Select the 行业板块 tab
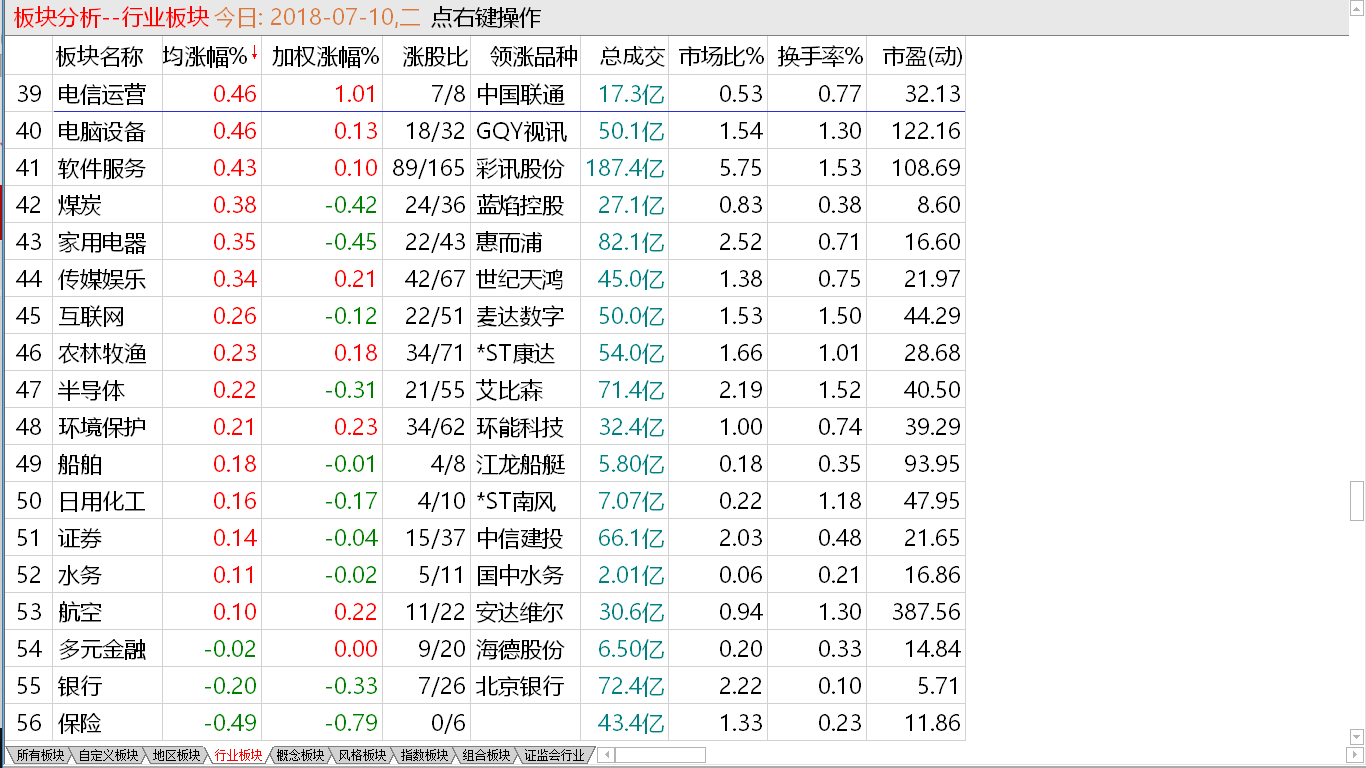Image resolution: width=1366 pixels, height=768 pixels. (238, 755)
